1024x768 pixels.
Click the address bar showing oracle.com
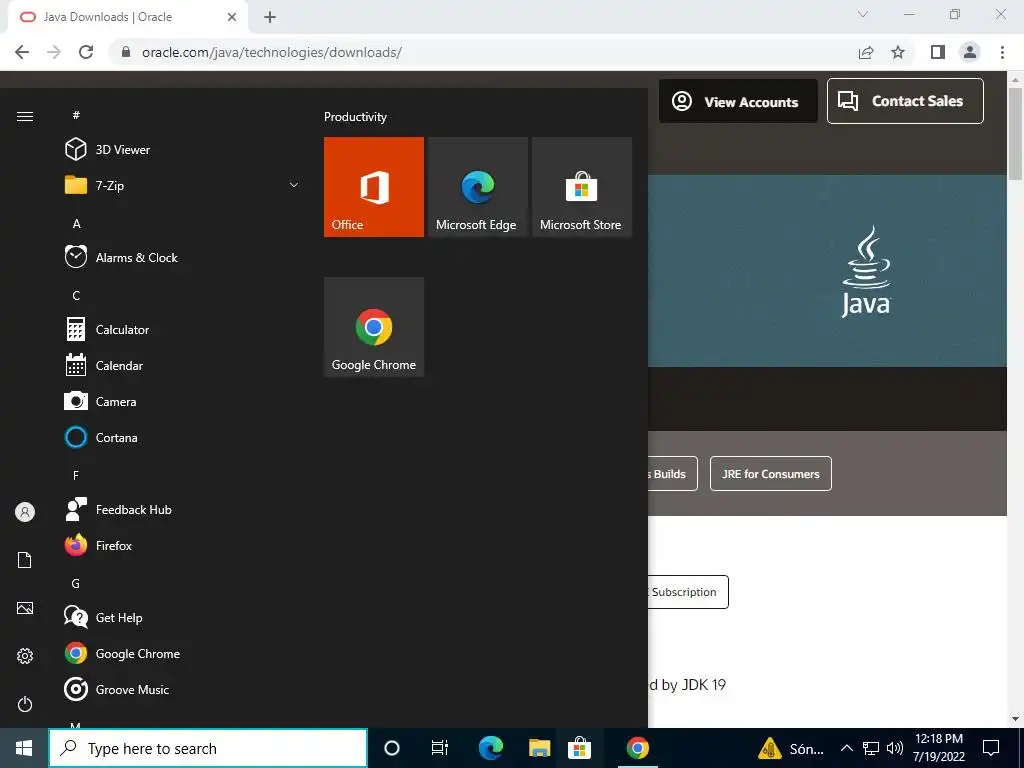pyautogui.click(x=483, y=52)
